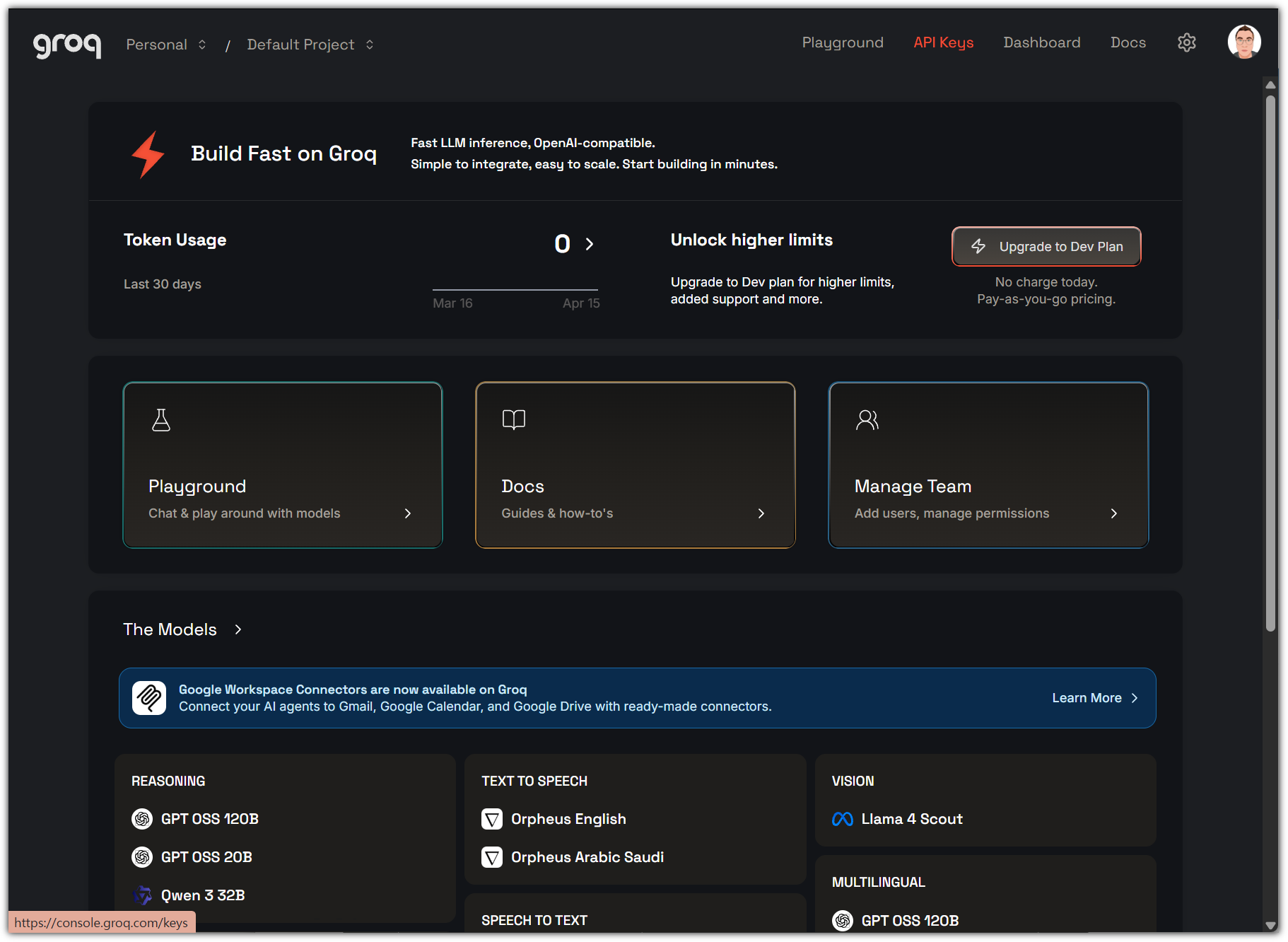Click the Upgrade to Dev Plan button
Image resolution: width=1288 pixels, height=942 pixels.
pos(1046,246)
